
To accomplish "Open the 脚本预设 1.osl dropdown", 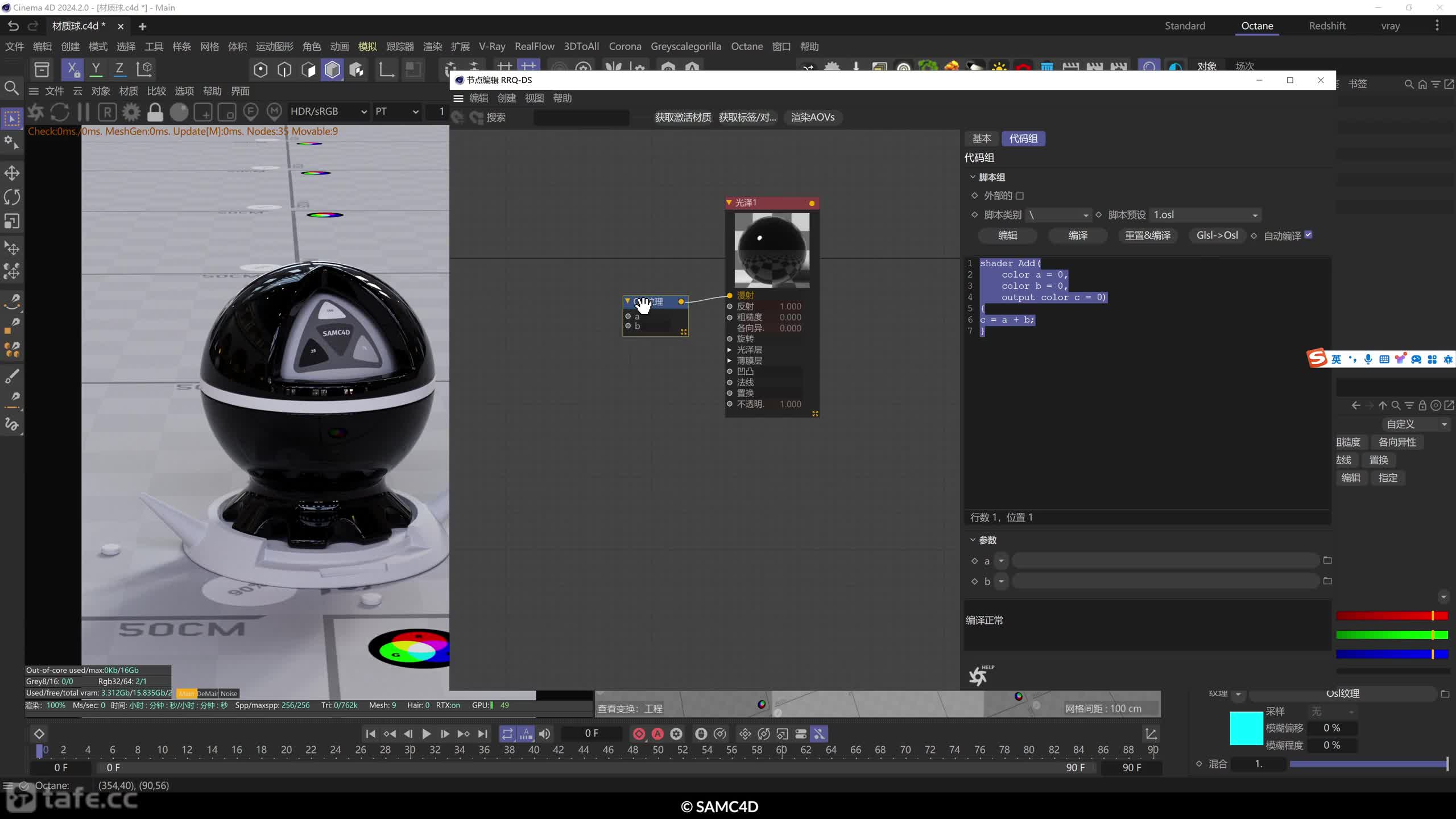I will click(x=1205, y=215).
